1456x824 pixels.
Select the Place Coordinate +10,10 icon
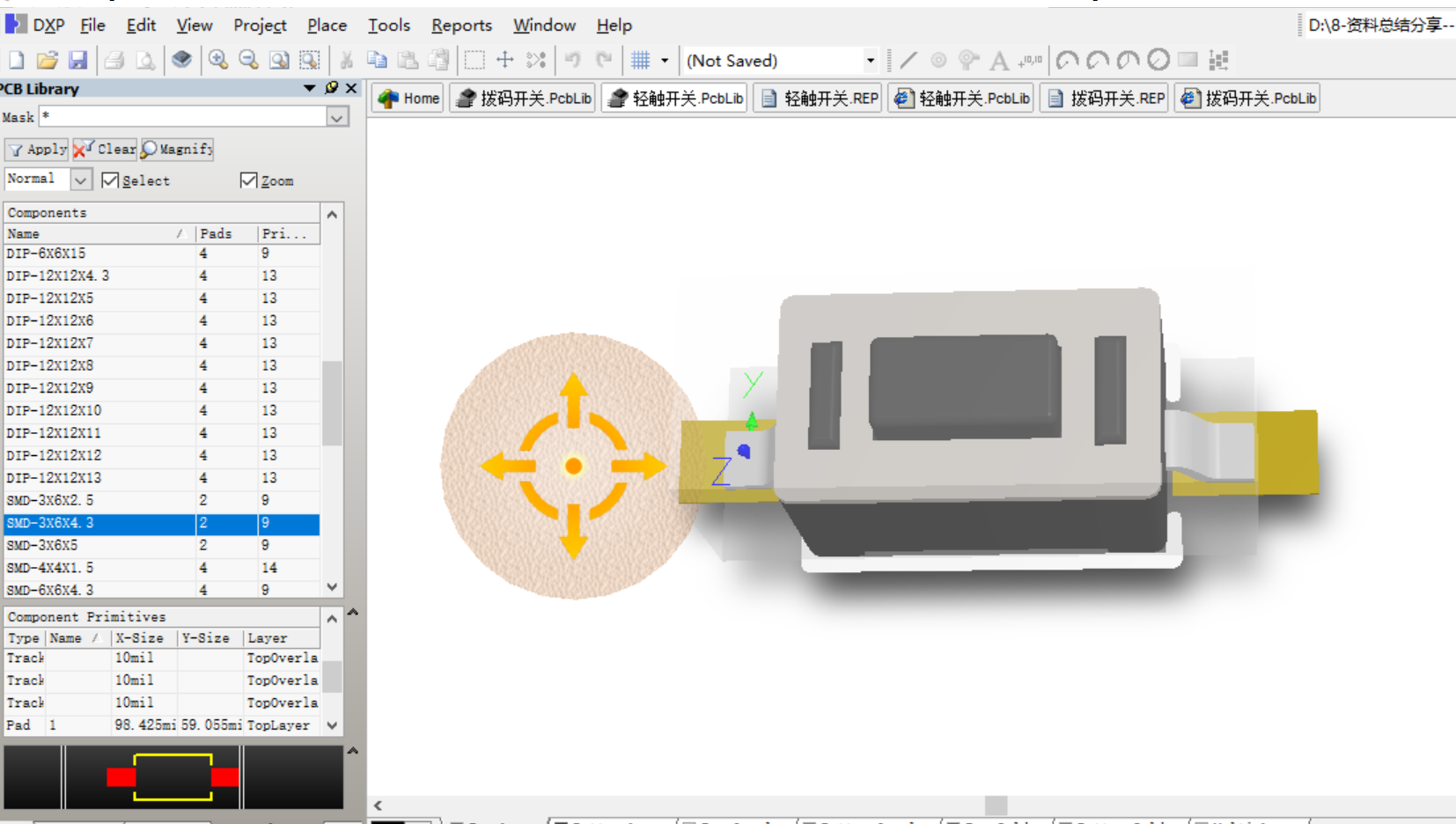coord(1030,60)
